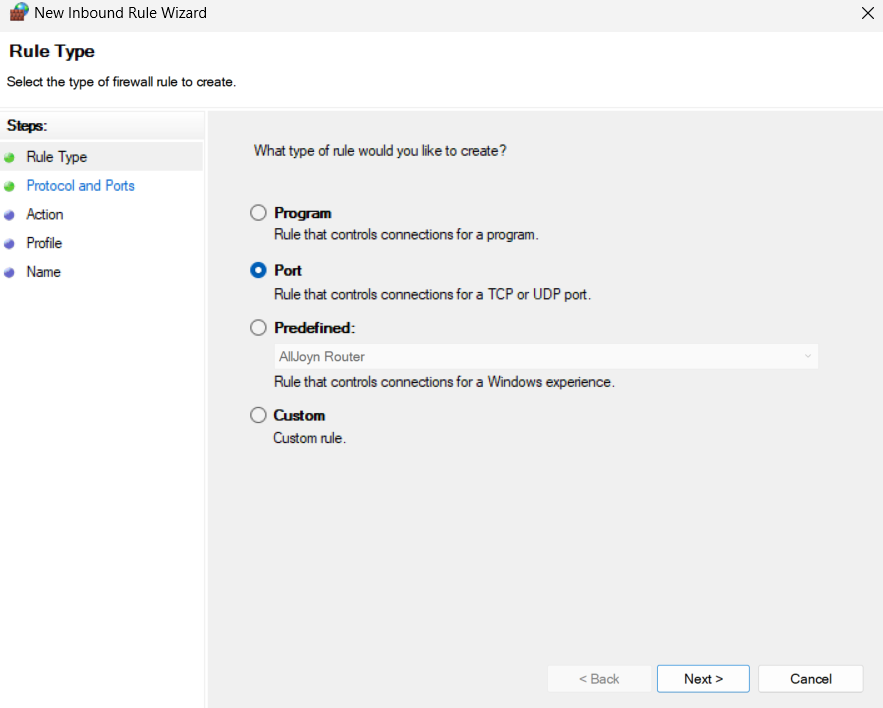Screen dimensions: 883x708
Task: Click the Back button
Action: tap(598, 678)
